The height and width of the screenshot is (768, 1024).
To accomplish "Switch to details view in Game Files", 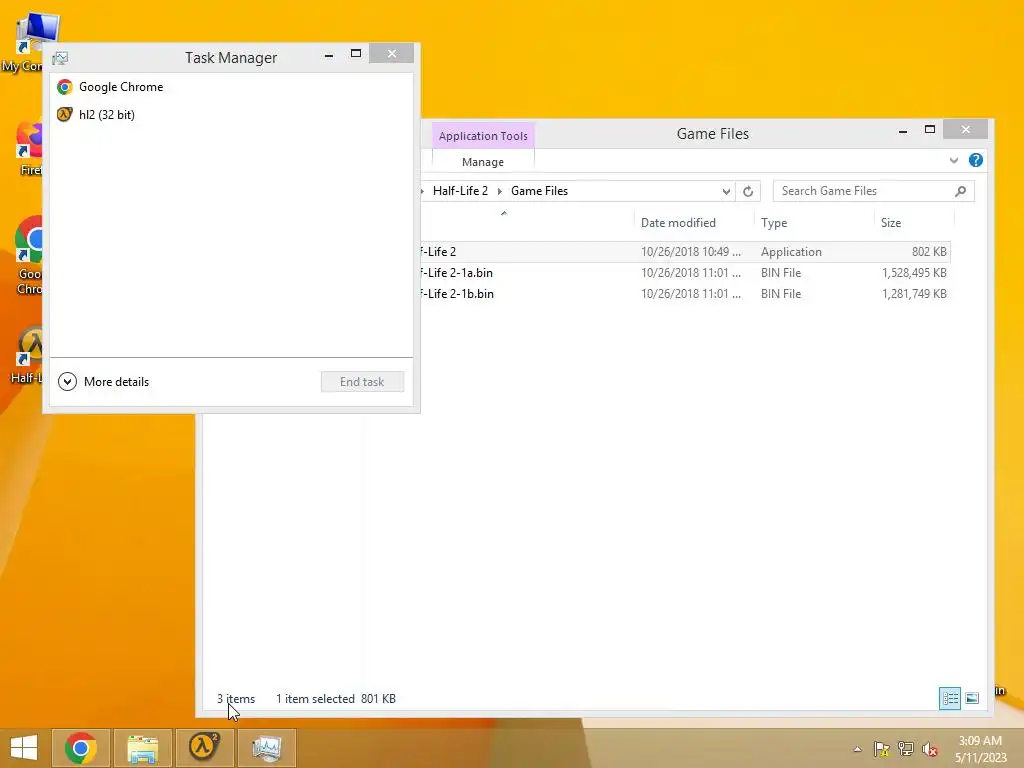I will tap(950, 698).
